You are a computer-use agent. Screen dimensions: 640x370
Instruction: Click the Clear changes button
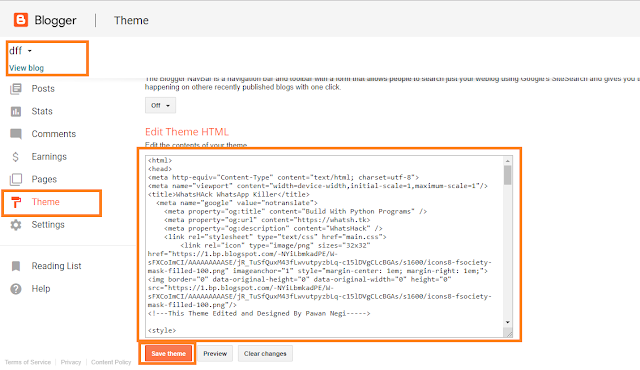[265, 353]
